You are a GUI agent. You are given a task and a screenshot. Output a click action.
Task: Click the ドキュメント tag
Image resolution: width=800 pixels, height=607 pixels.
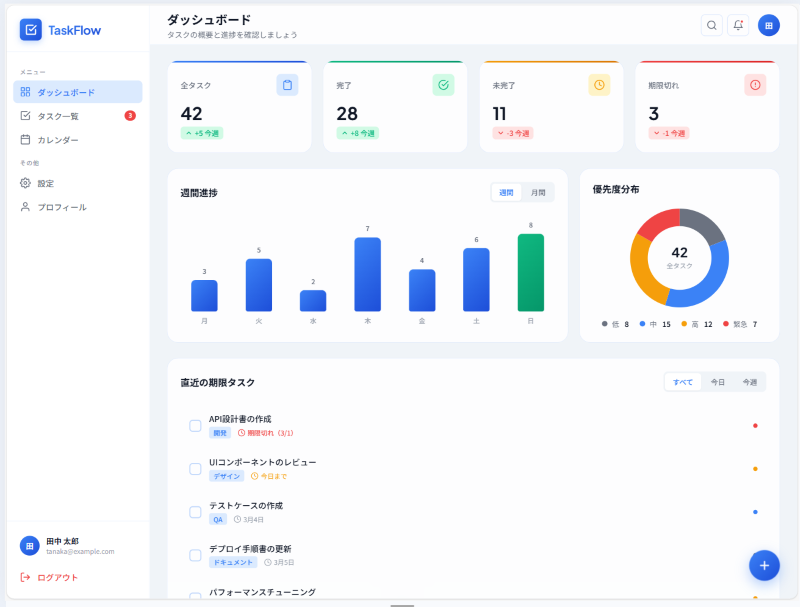[x=233, y=562]
